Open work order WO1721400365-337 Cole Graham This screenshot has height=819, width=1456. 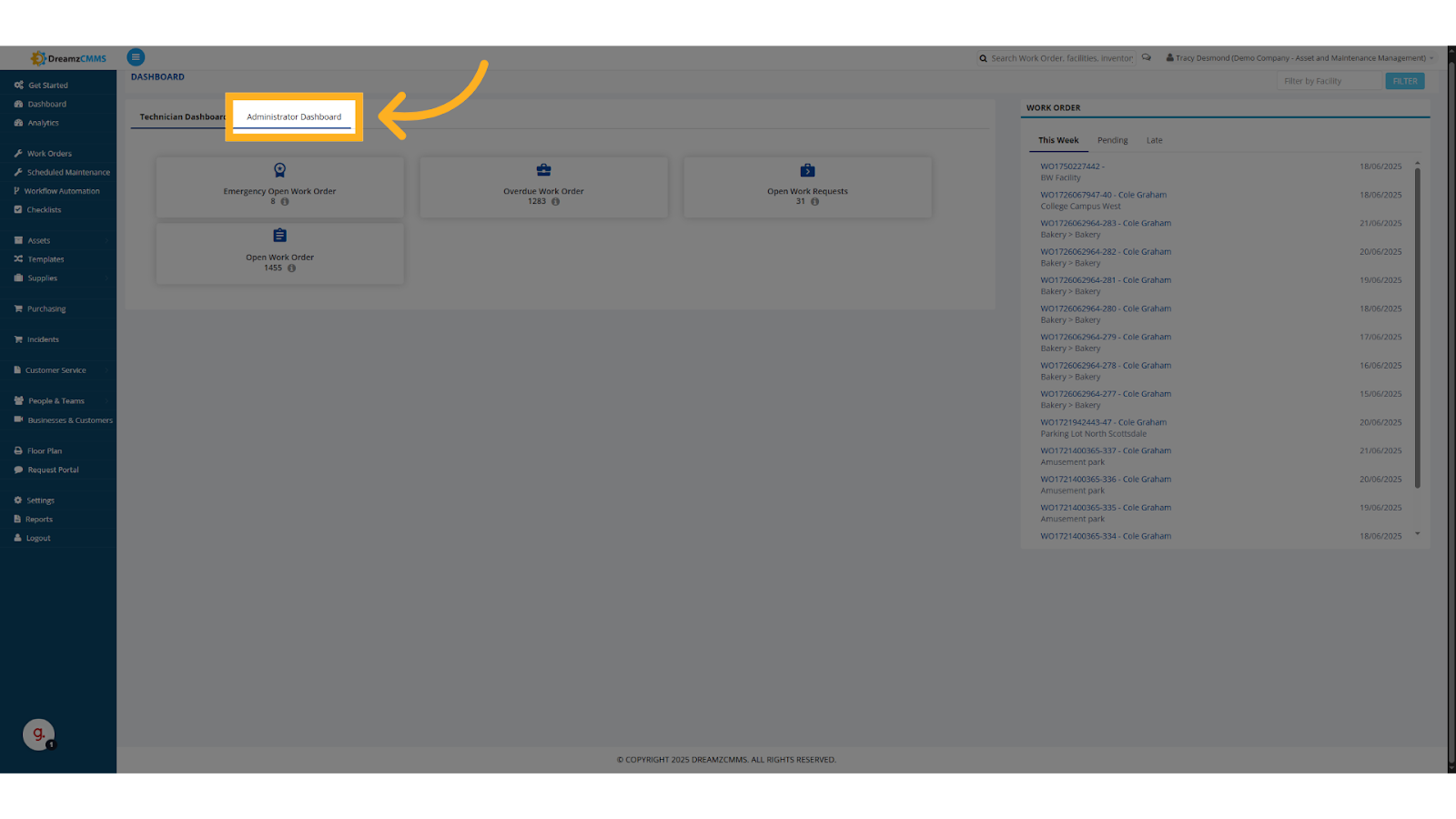(1106, 450)
